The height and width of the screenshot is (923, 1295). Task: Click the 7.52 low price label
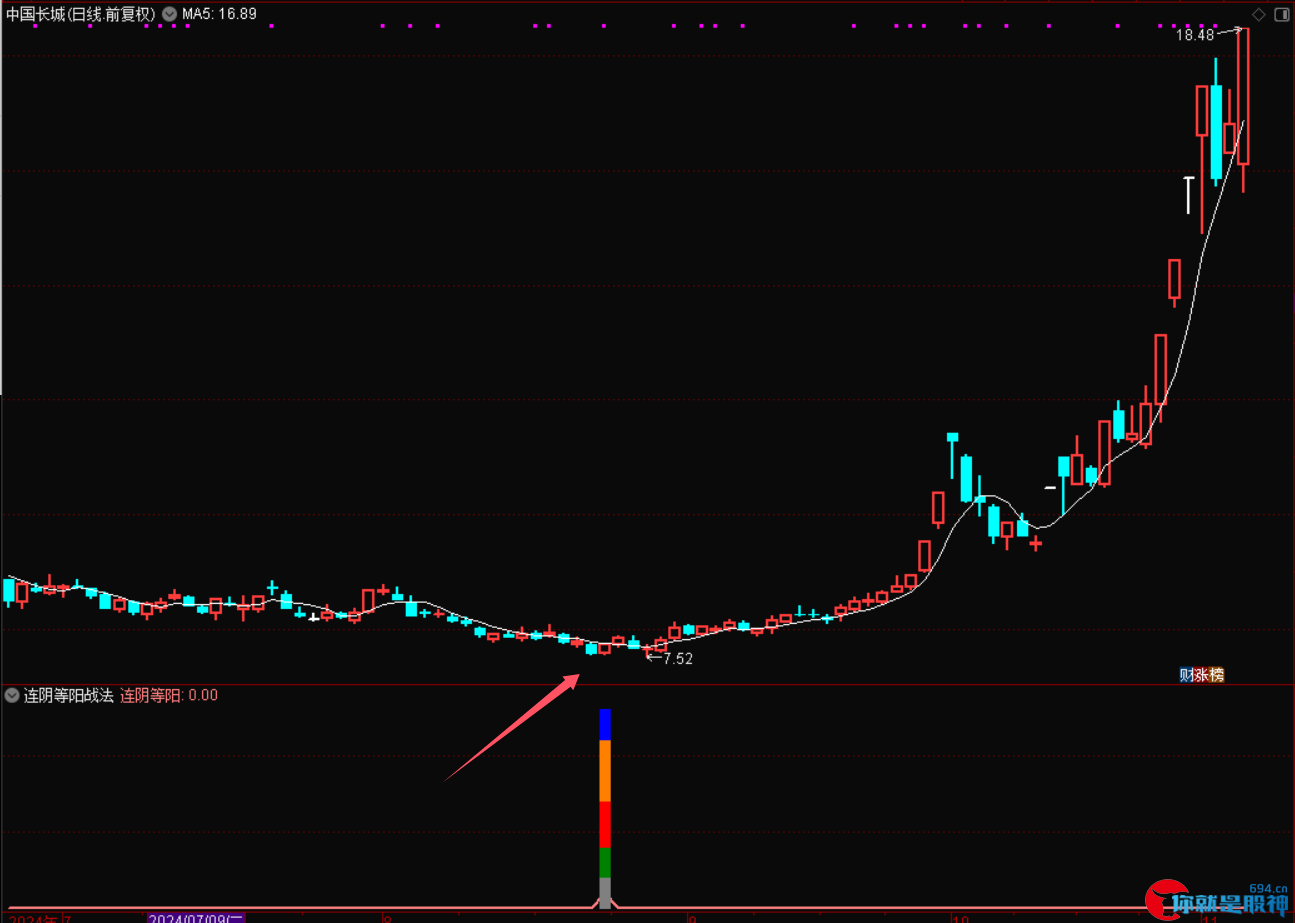(x=677, y=659)
